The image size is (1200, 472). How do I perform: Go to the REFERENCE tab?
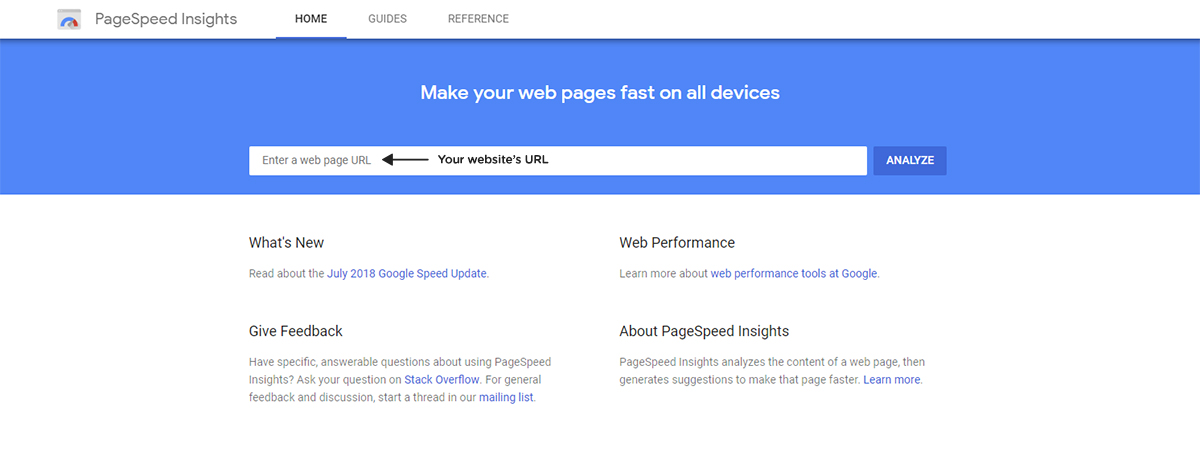click(478, 19)
